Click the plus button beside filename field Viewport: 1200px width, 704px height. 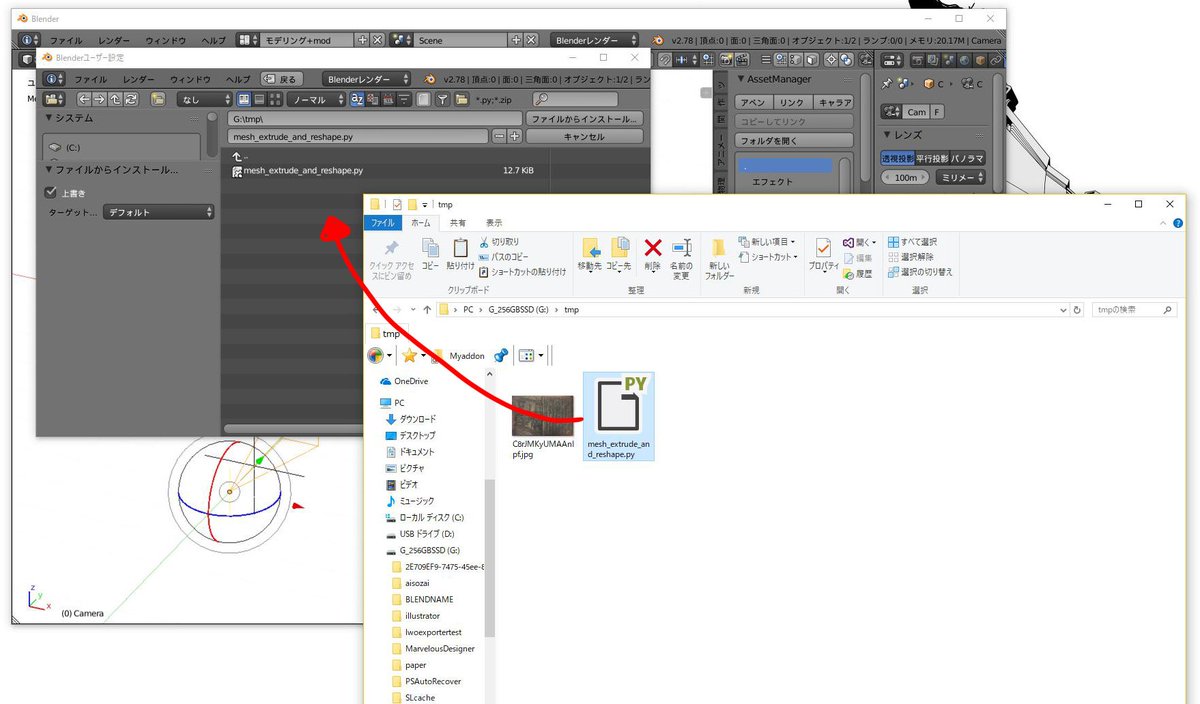[514, 137]
